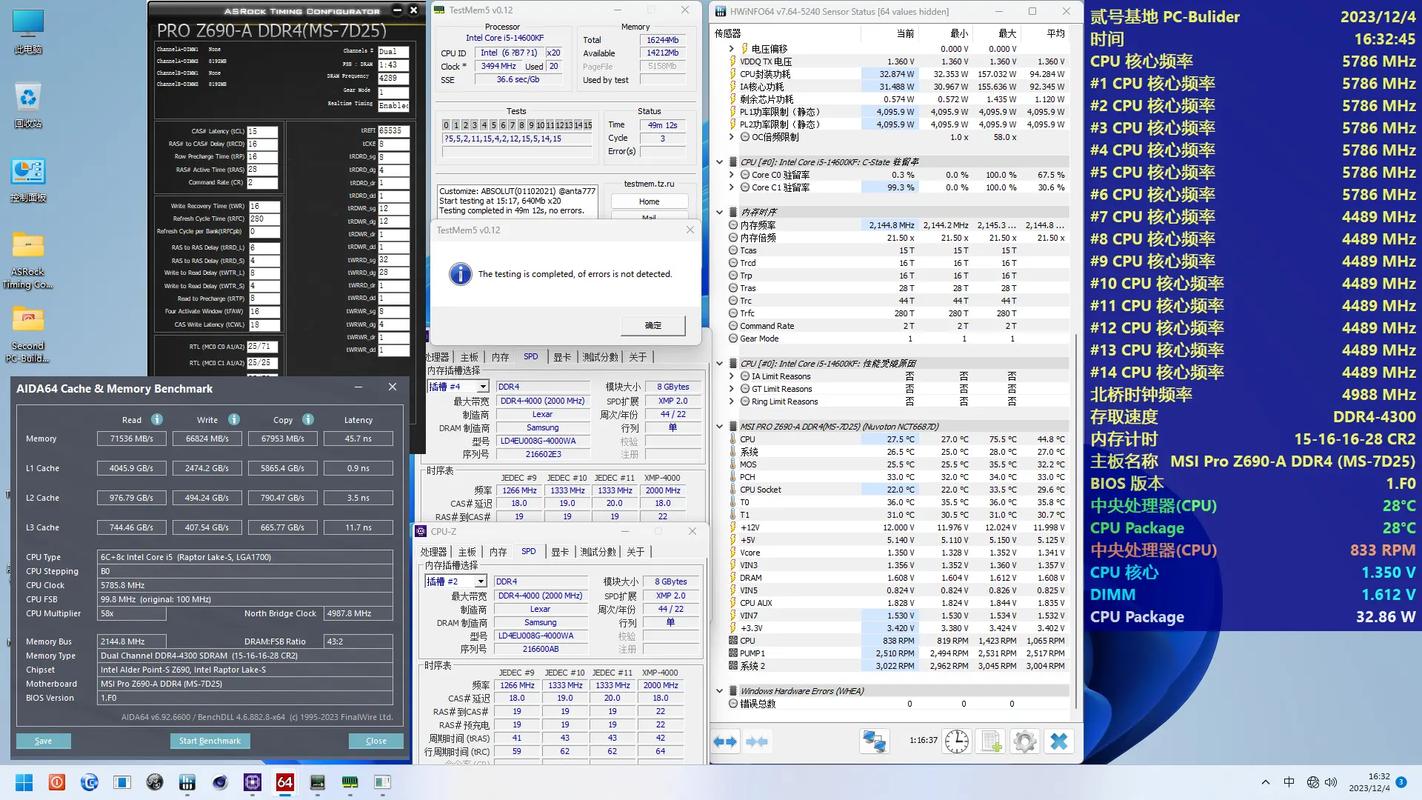The image size is (1422, 800).
Task: Click the blue info icon in TestMem5 dialog
Action: click(x=460, y=274)
